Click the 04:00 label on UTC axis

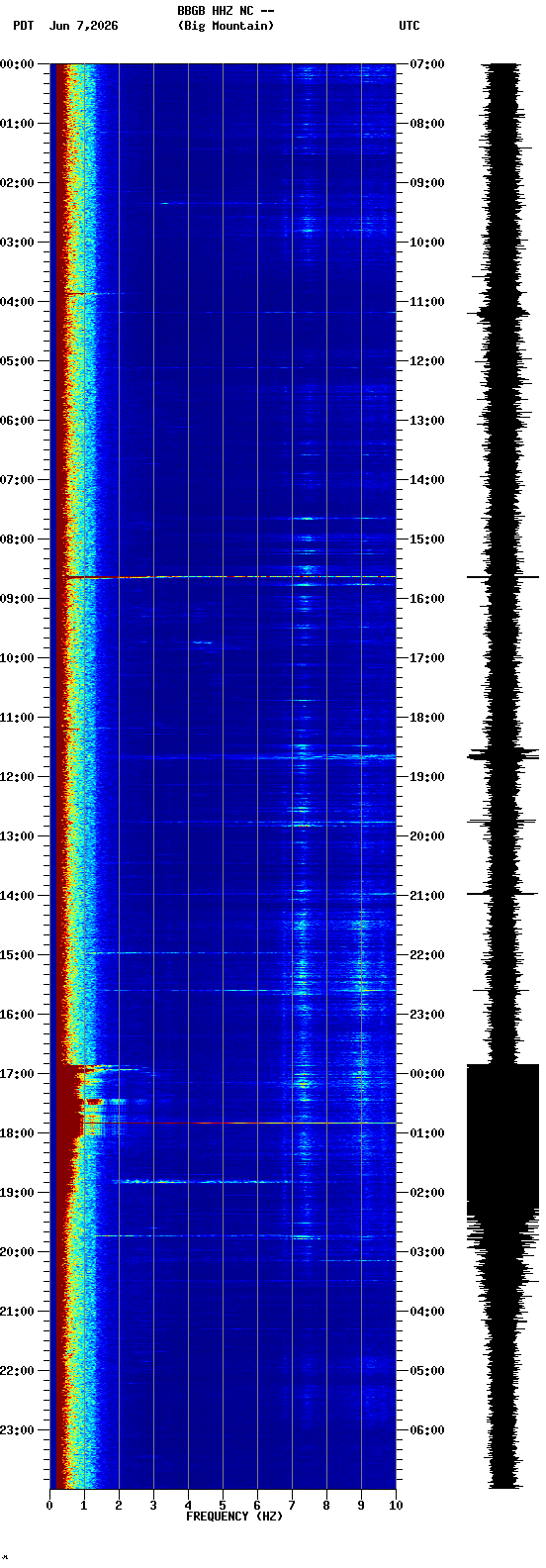click(426, 1312)
